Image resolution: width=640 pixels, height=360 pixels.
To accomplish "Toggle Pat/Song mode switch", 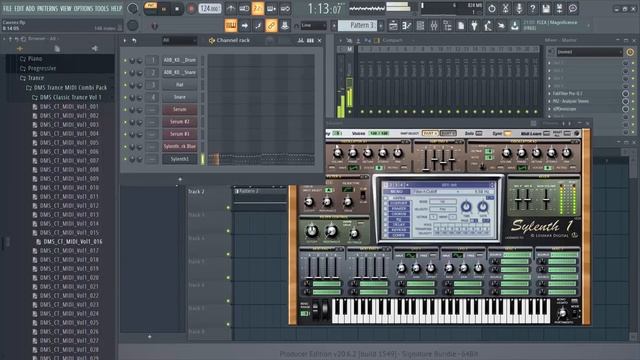I will tap(150, 8).
